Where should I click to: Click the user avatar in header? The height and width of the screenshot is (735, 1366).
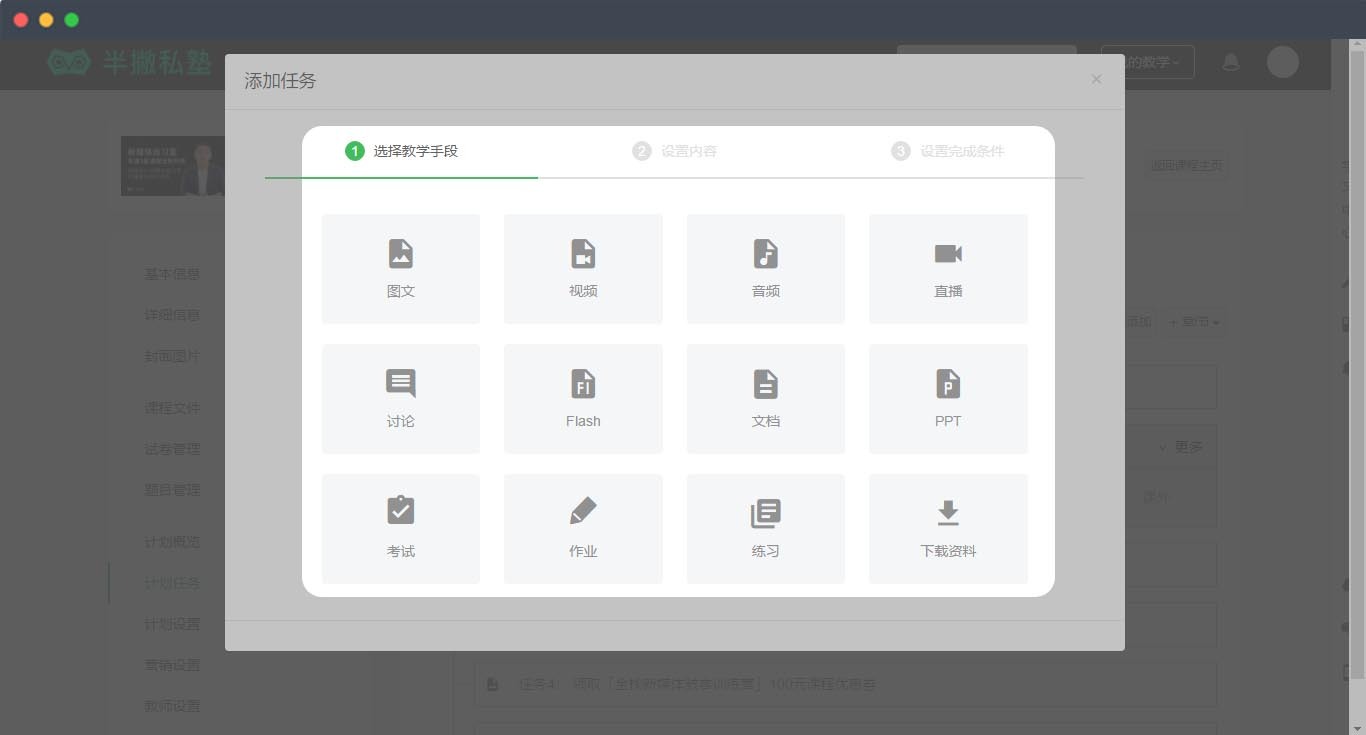(x=1282, y=62)
